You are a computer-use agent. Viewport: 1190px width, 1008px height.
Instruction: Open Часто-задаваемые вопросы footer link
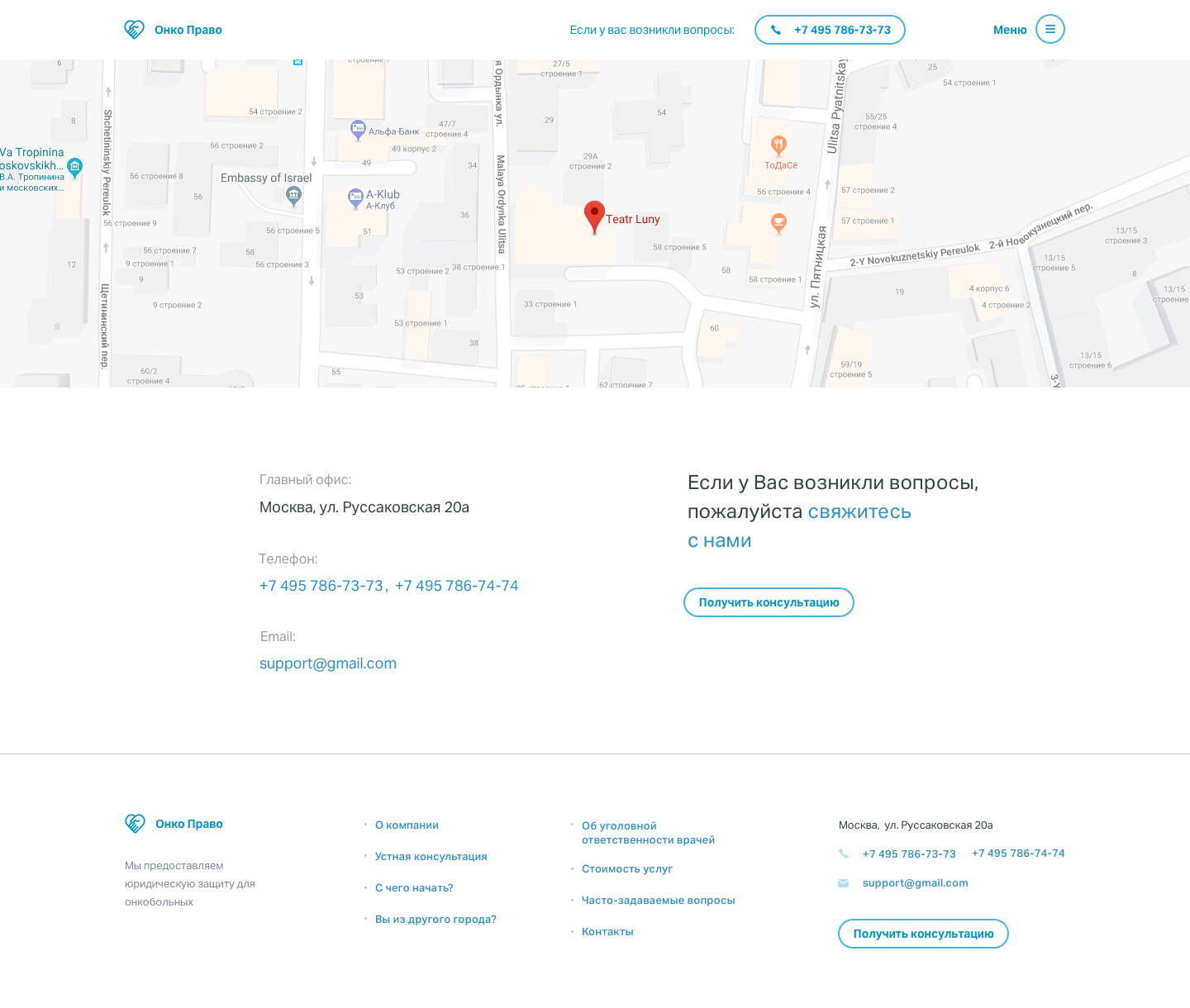(x=659, y=901)
